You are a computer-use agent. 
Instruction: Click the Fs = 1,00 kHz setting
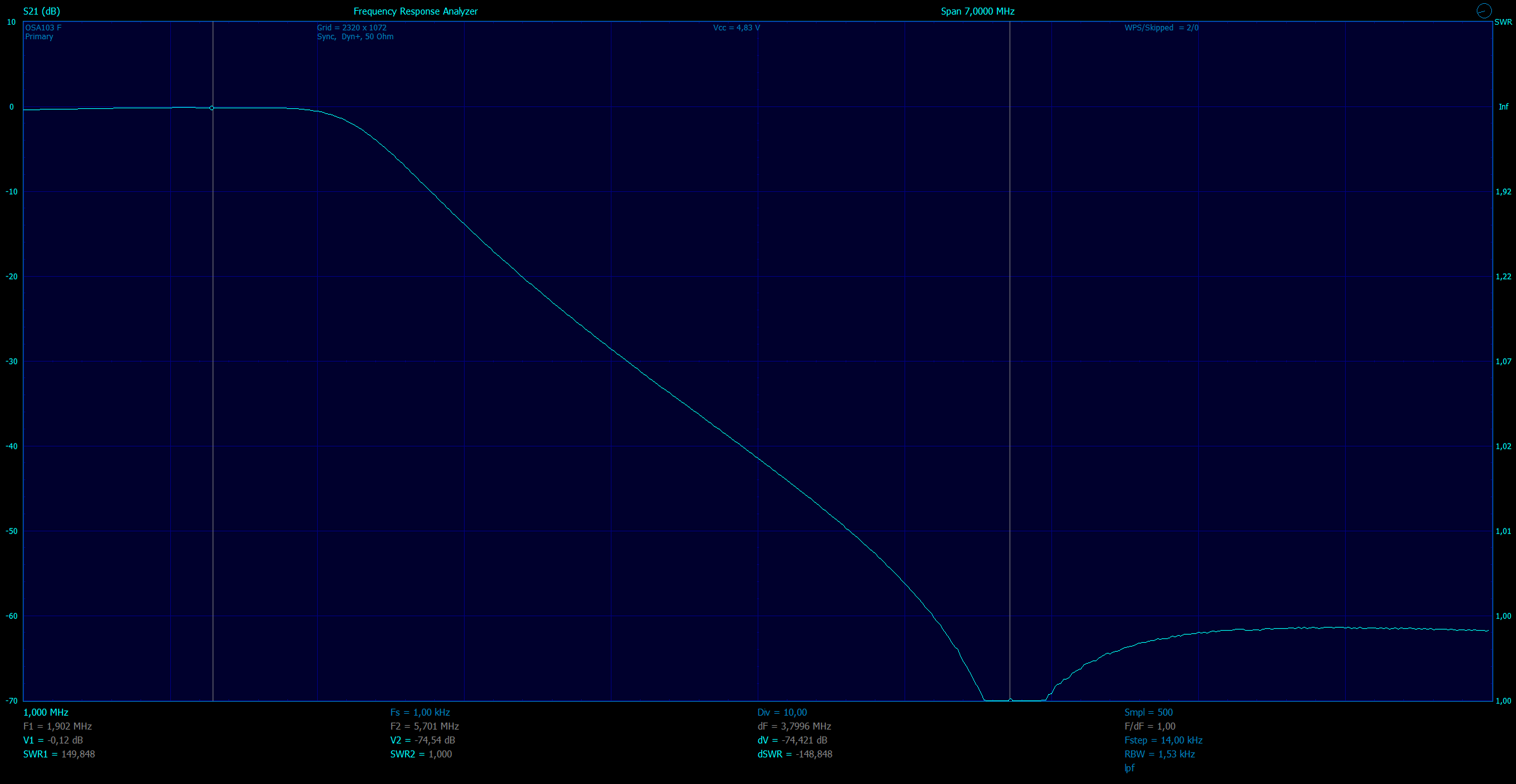[x=420, y=712]
